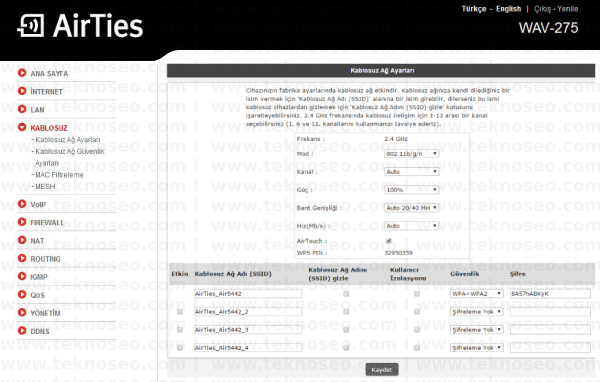
Task: Click the Kaydet save button
Action: pyautogui.click(x=382, y=370)
